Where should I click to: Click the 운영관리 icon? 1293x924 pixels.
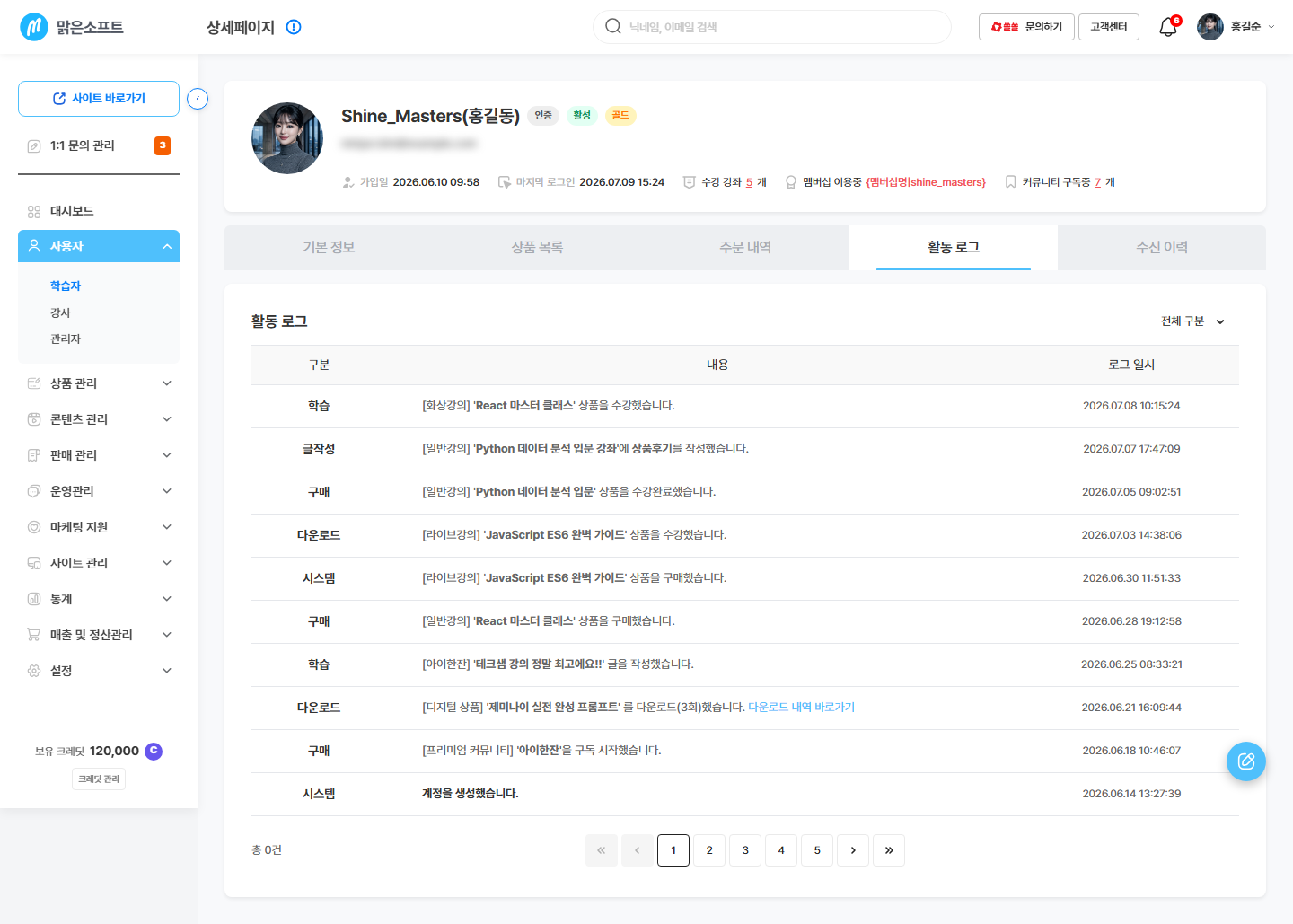point(34,491)
